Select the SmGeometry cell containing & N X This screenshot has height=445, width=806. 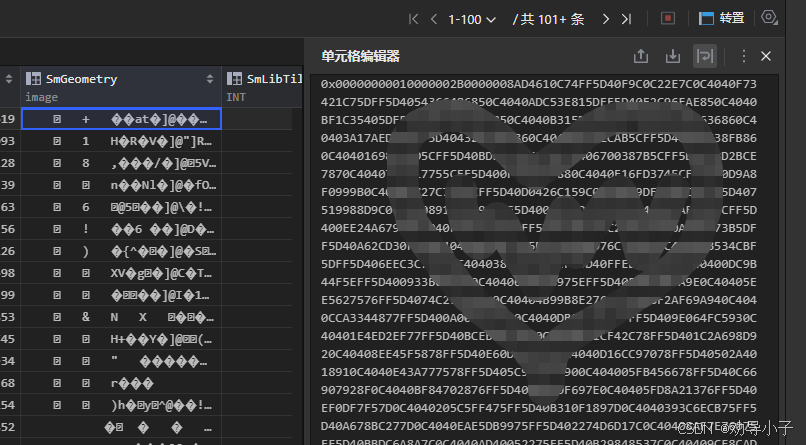tap(121, 317)
